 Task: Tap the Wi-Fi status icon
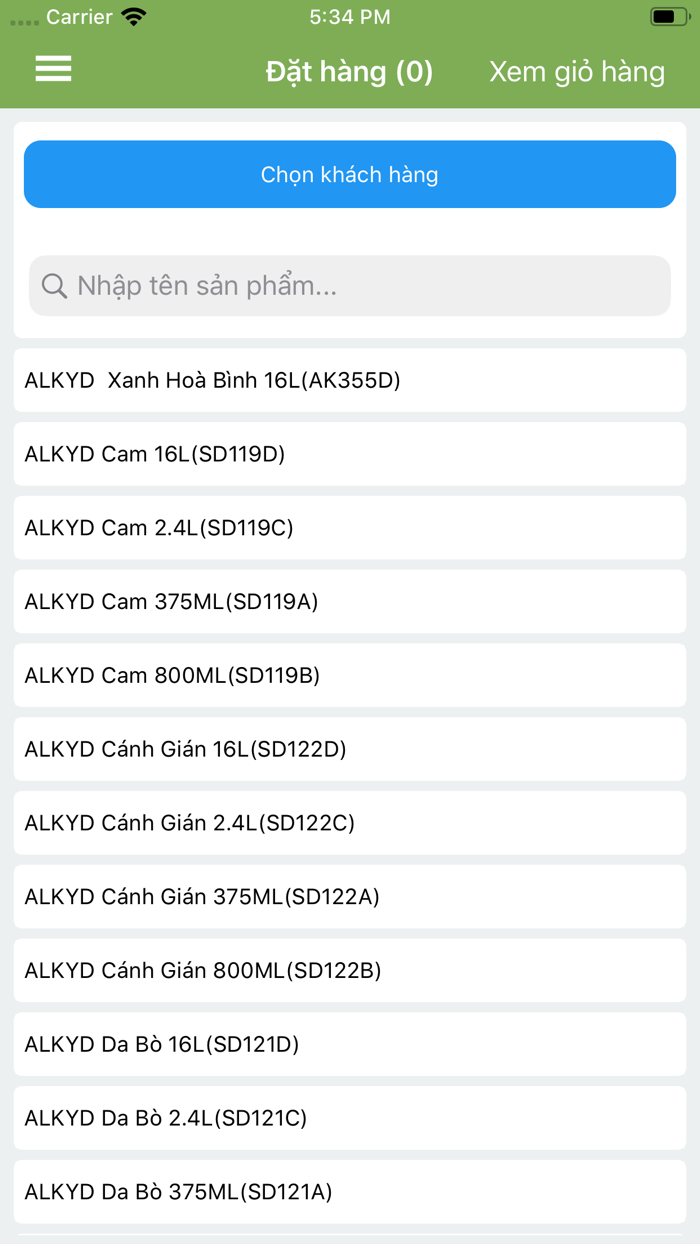click(133, 17)
